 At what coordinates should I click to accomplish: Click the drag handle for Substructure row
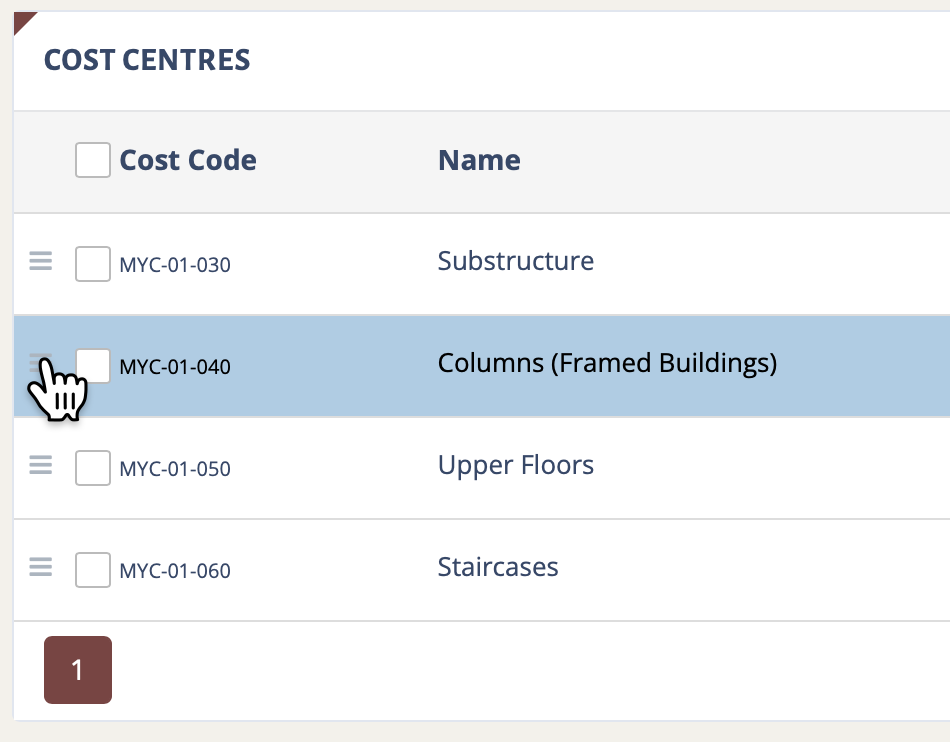(x=40, y=262)
